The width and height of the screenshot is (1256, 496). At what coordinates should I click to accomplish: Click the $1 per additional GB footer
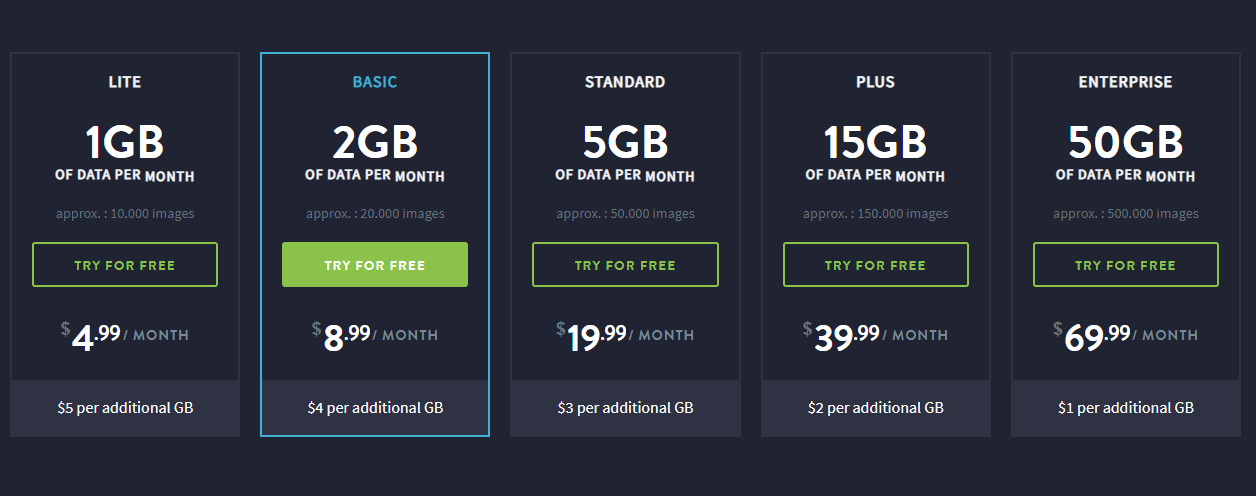point(1126,408)
